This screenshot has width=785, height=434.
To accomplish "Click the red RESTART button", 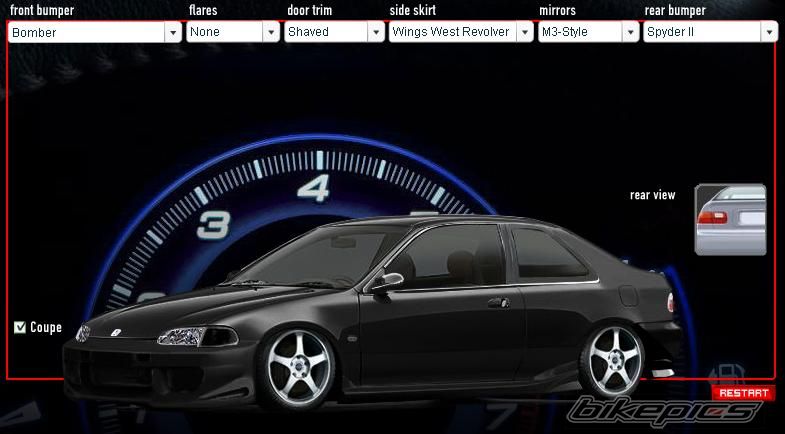I will 743,393.
